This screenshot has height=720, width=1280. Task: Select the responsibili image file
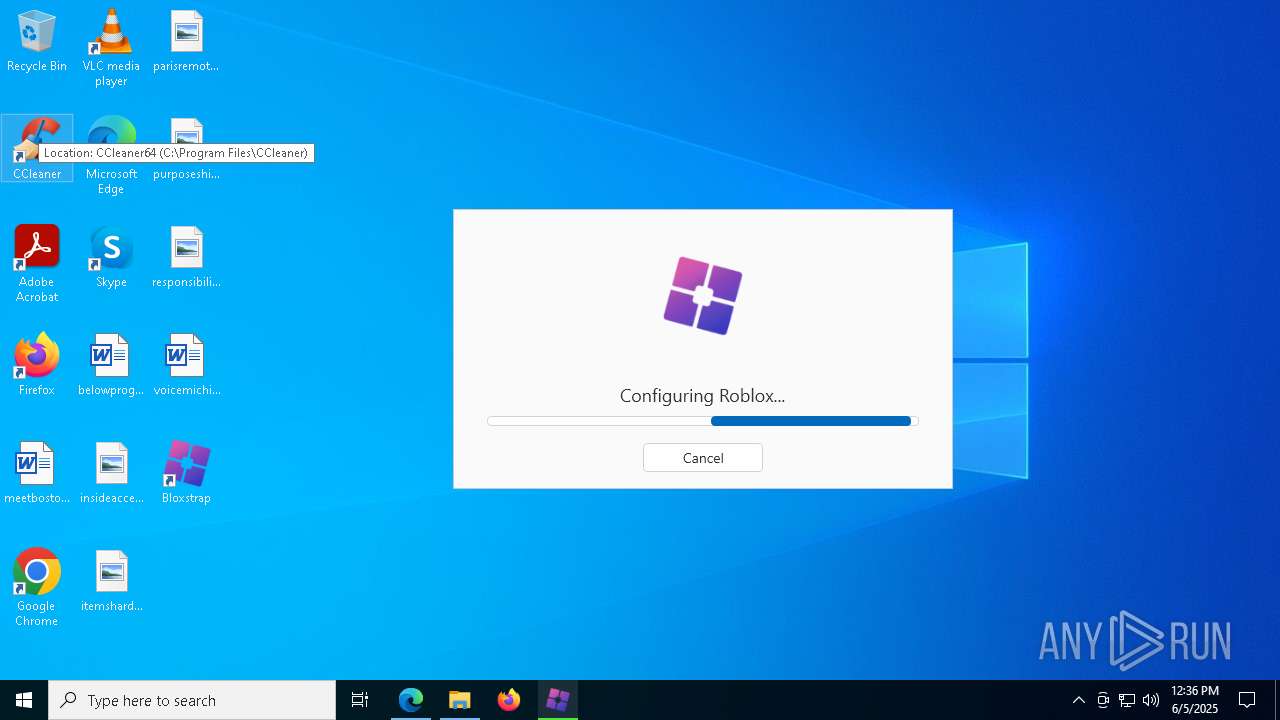(x=186, y=257)
